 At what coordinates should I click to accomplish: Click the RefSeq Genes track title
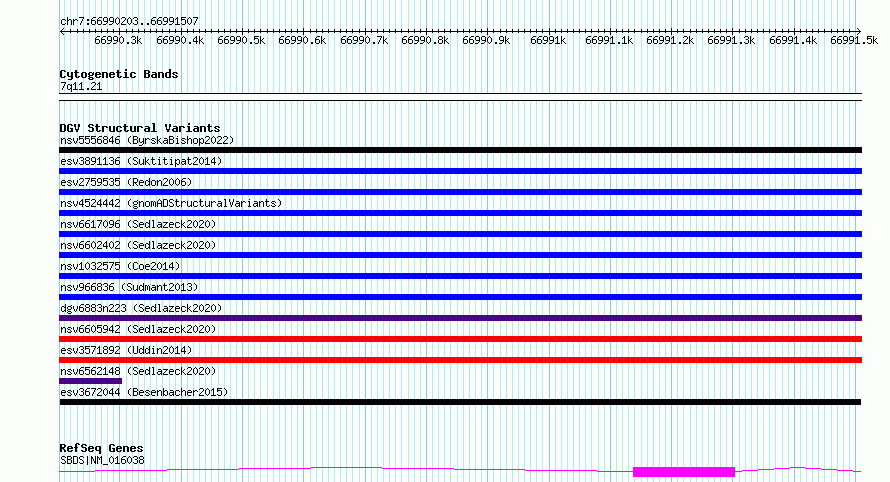(101, 449)
